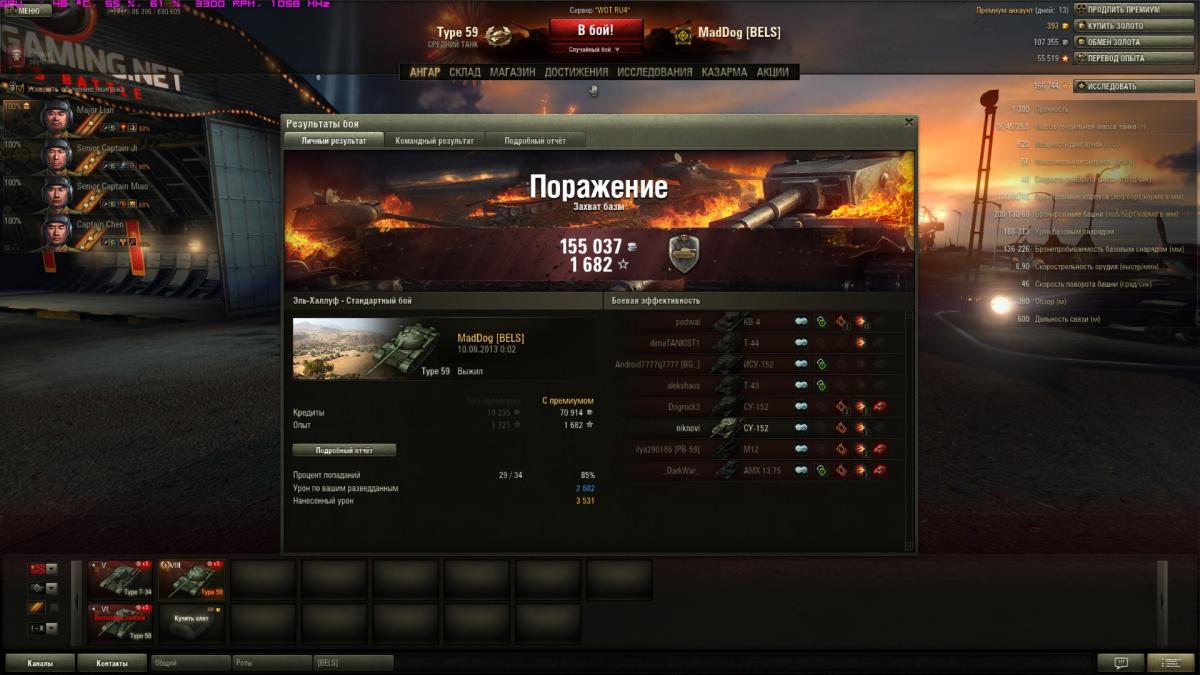
Task: Click the Контакты contacts button
Action: click(x=112, y=662)
